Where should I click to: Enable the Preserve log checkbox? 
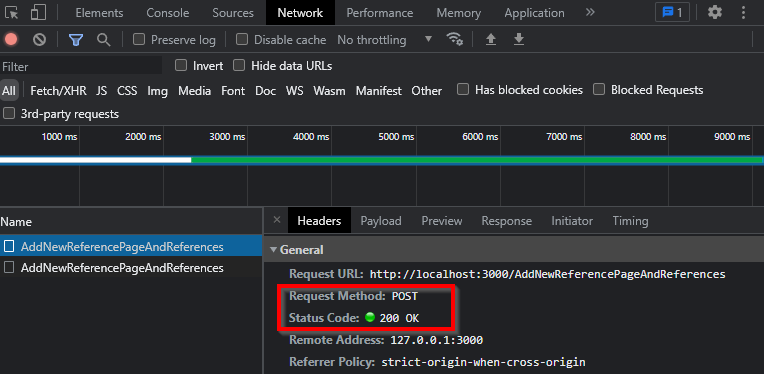point(139,39)
